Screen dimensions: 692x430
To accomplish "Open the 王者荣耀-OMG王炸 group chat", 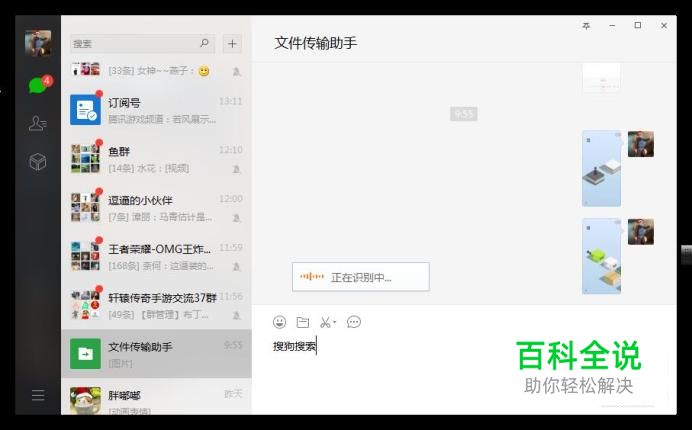I will click(x=156, y=256).
